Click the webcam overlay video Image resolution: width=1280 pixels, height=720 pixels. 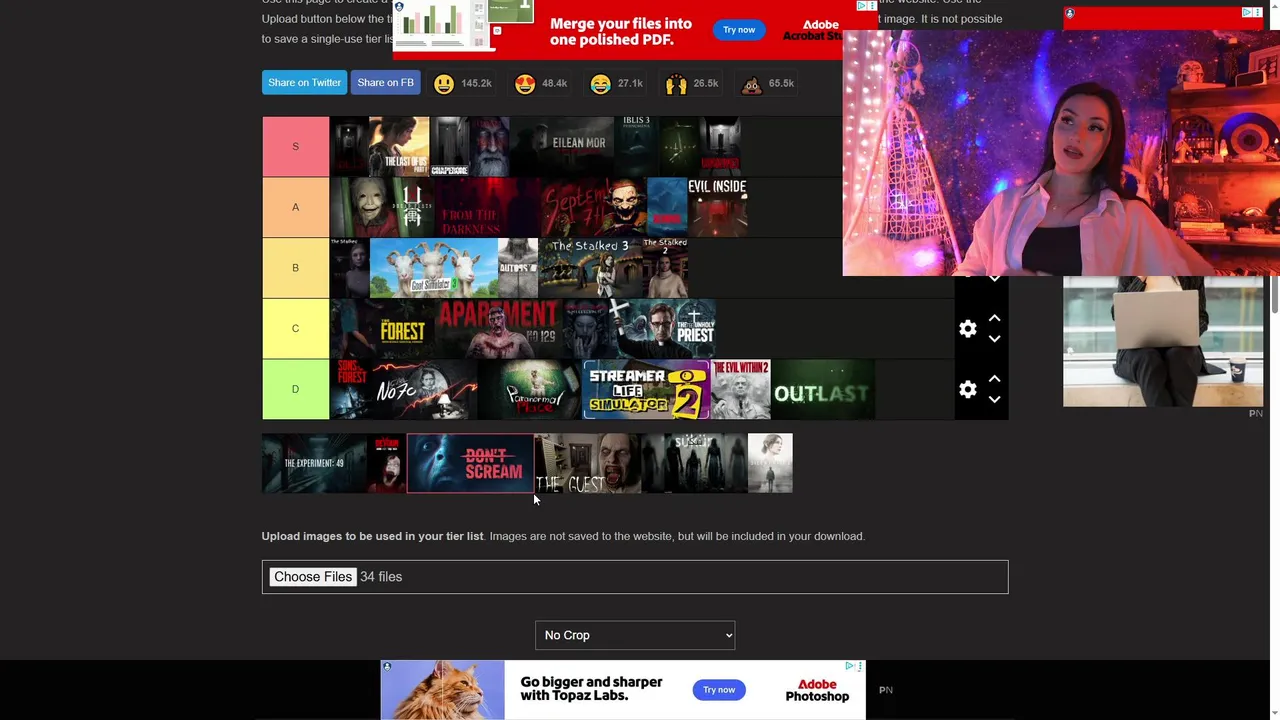[1061, 152]
